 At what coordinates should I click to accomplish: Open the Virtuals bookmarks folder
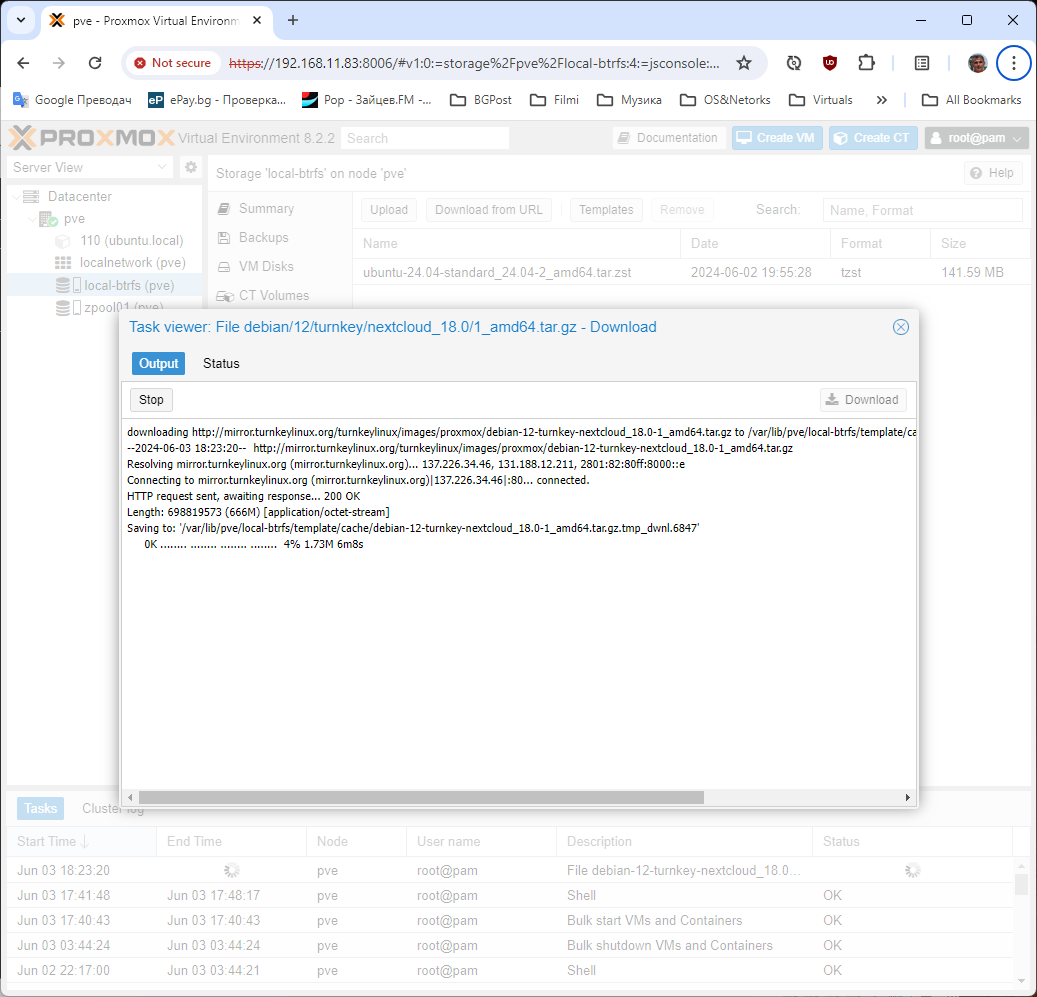pos(821,100)
